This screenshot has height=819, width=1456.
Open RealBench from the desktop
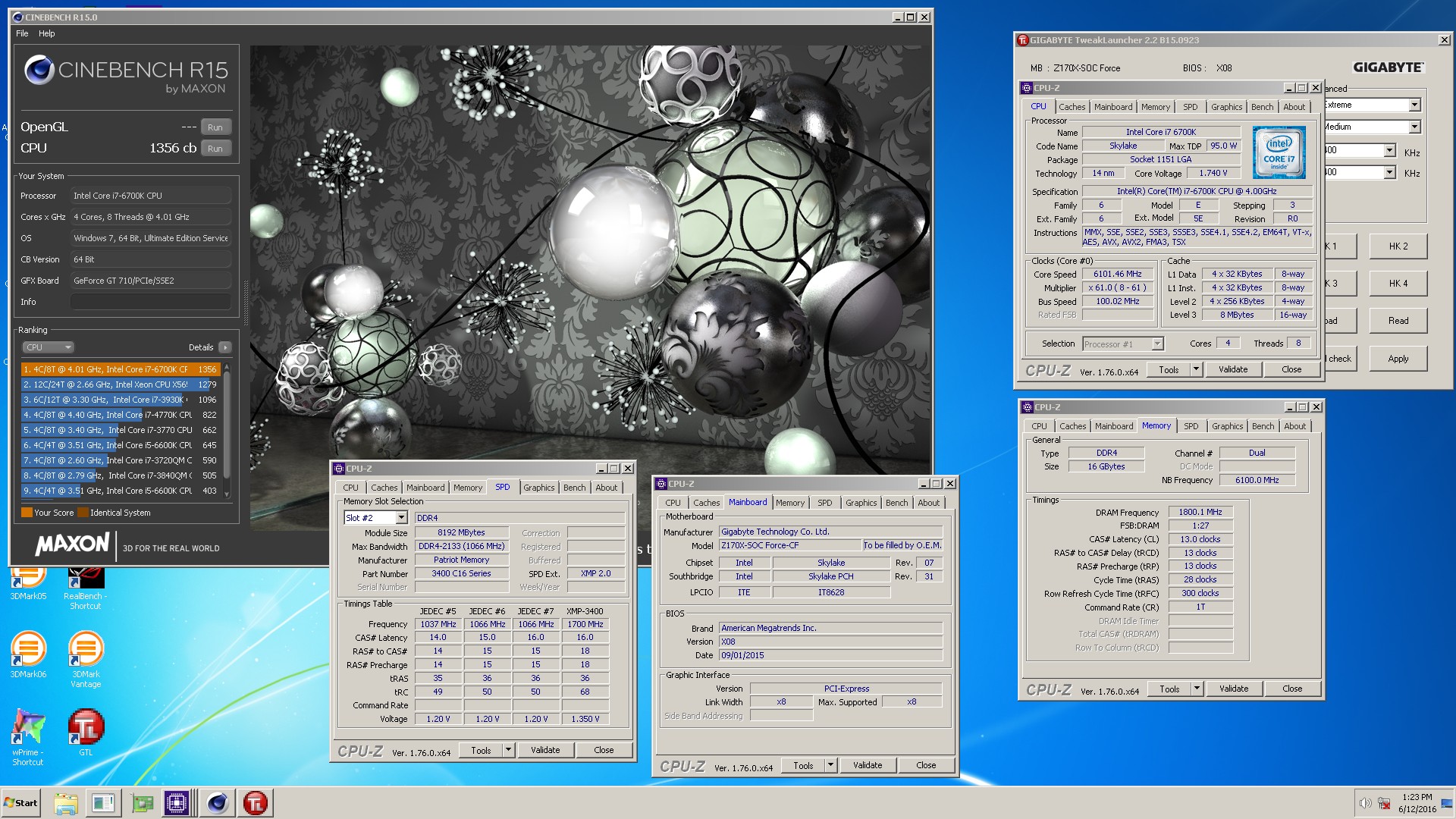coord(85,576)
